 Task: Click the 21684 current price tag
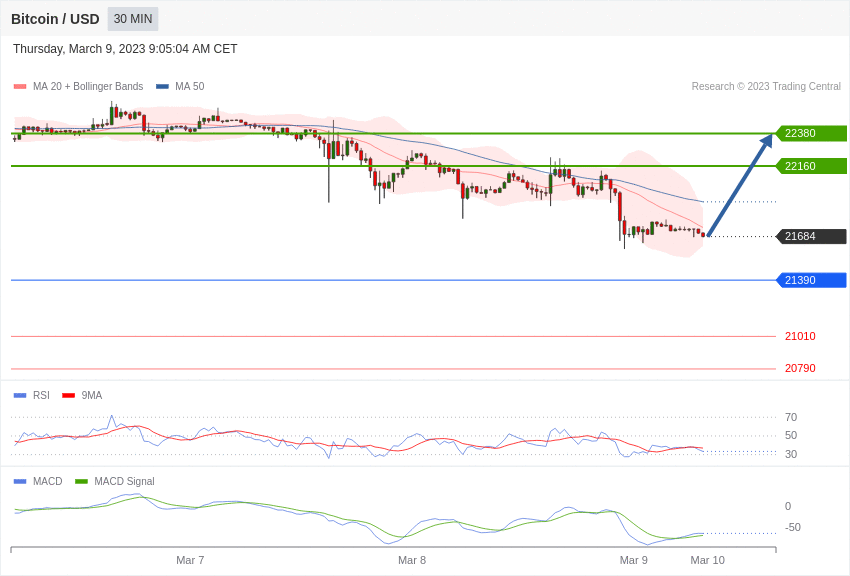click(x=812, y=236)
